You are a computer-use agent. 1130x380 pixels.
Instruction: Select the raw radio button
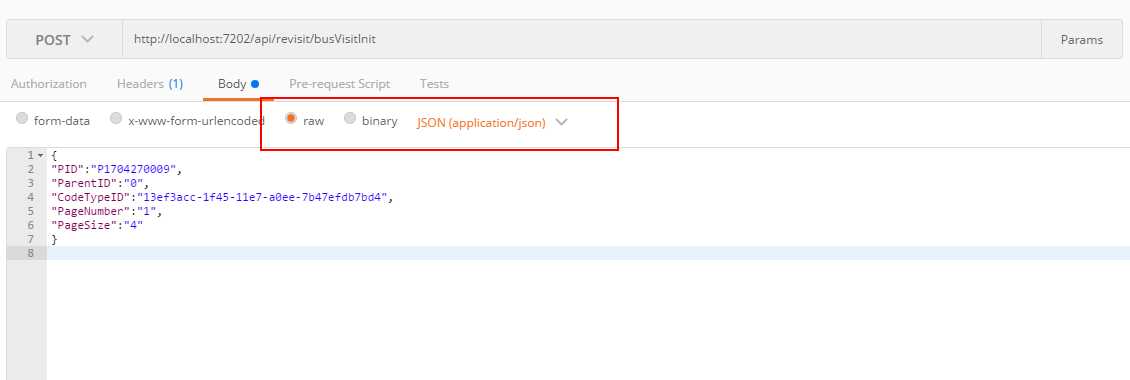[x=291, y=118]
